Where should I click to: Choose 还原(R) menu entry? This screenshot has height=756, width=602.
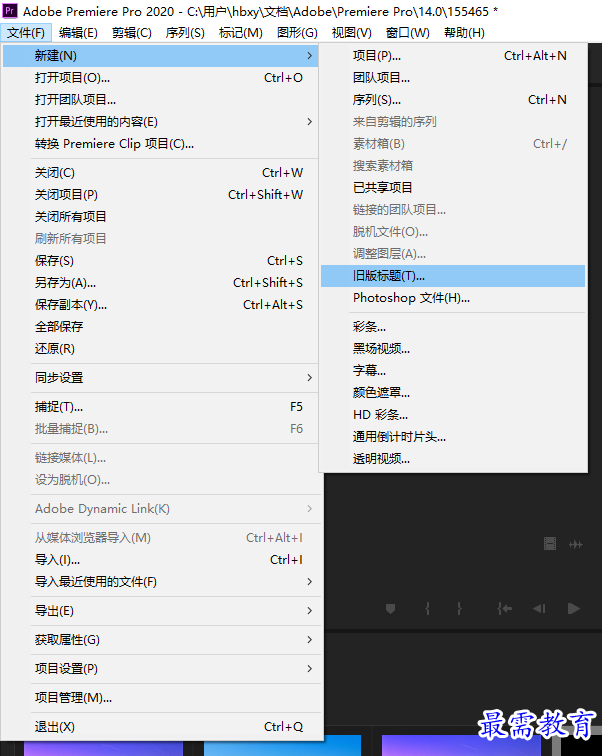(x=161, y=349)
